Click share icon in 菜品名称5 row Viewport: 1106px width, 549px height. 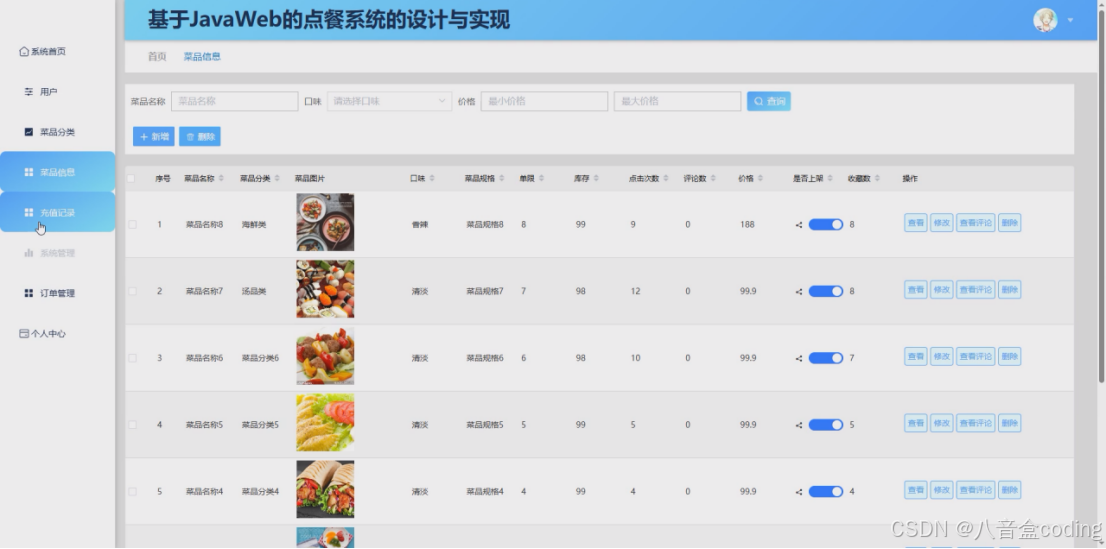pyautogui.click(x=799, y=426)
